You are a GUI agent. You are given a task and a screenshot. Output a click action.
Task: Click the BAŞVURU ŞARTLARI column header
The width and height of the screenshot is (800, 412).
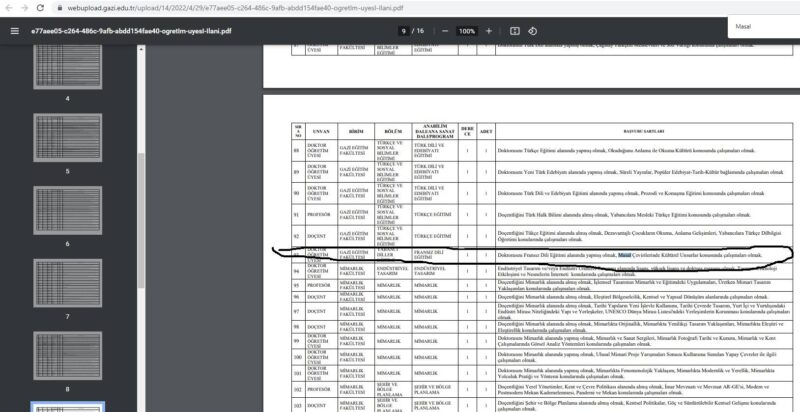[x=611, y=130]
